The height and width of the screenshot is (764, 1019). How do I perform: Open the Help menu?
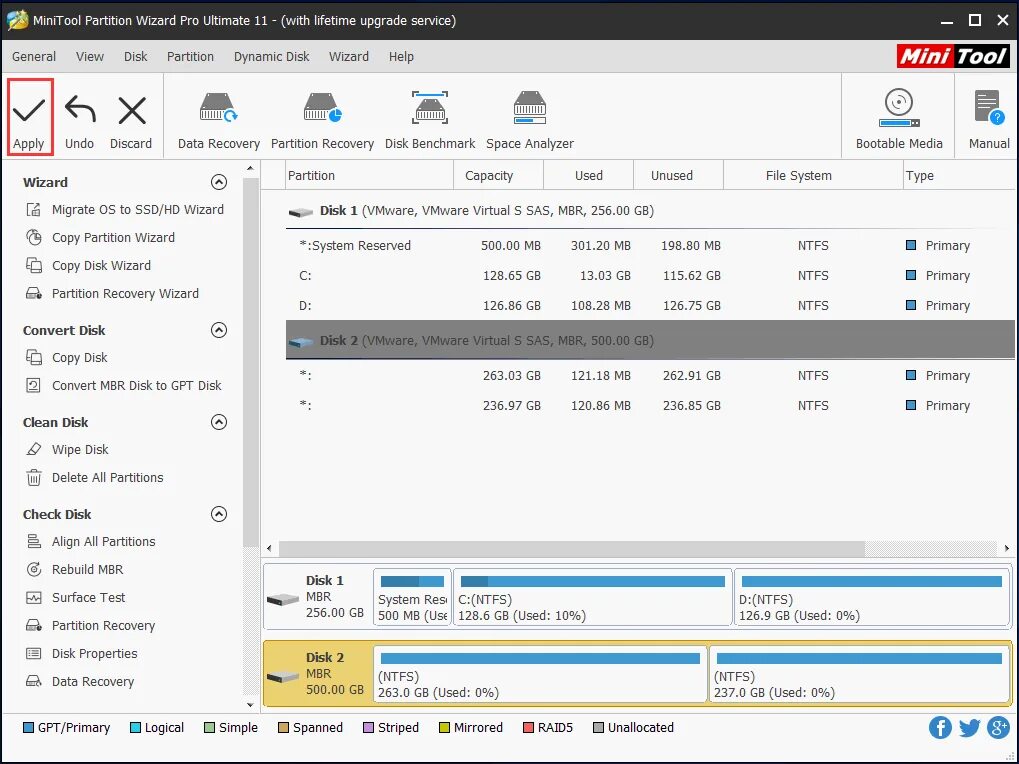coord(401,57)
